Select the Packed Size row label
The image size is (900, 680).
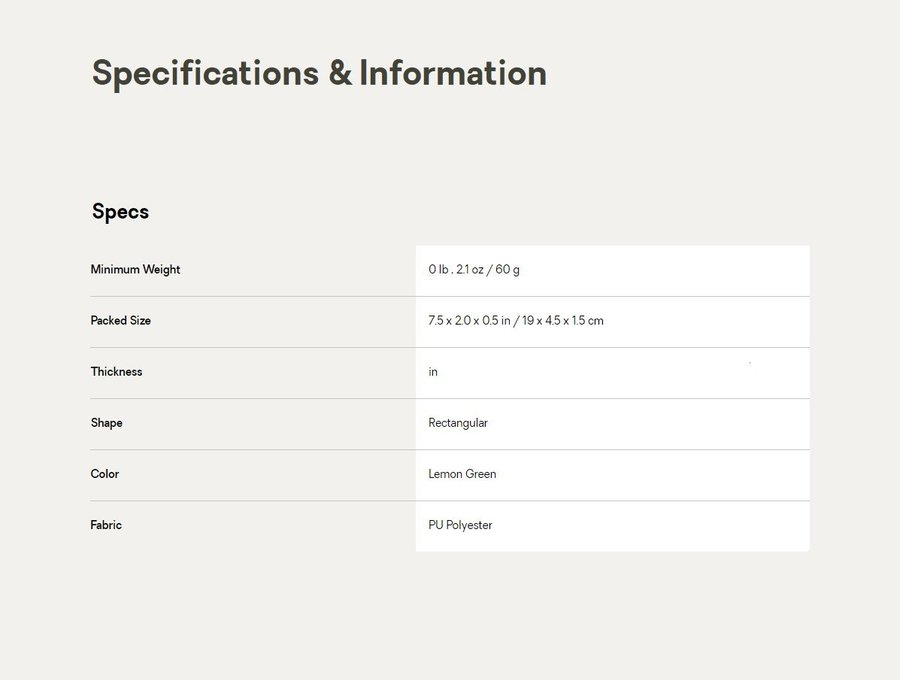[x=121, y=321]
